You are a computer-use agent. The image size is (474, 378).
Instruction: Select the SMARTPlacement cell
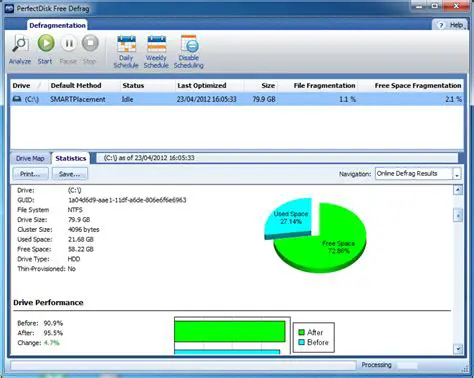[78, 99]
